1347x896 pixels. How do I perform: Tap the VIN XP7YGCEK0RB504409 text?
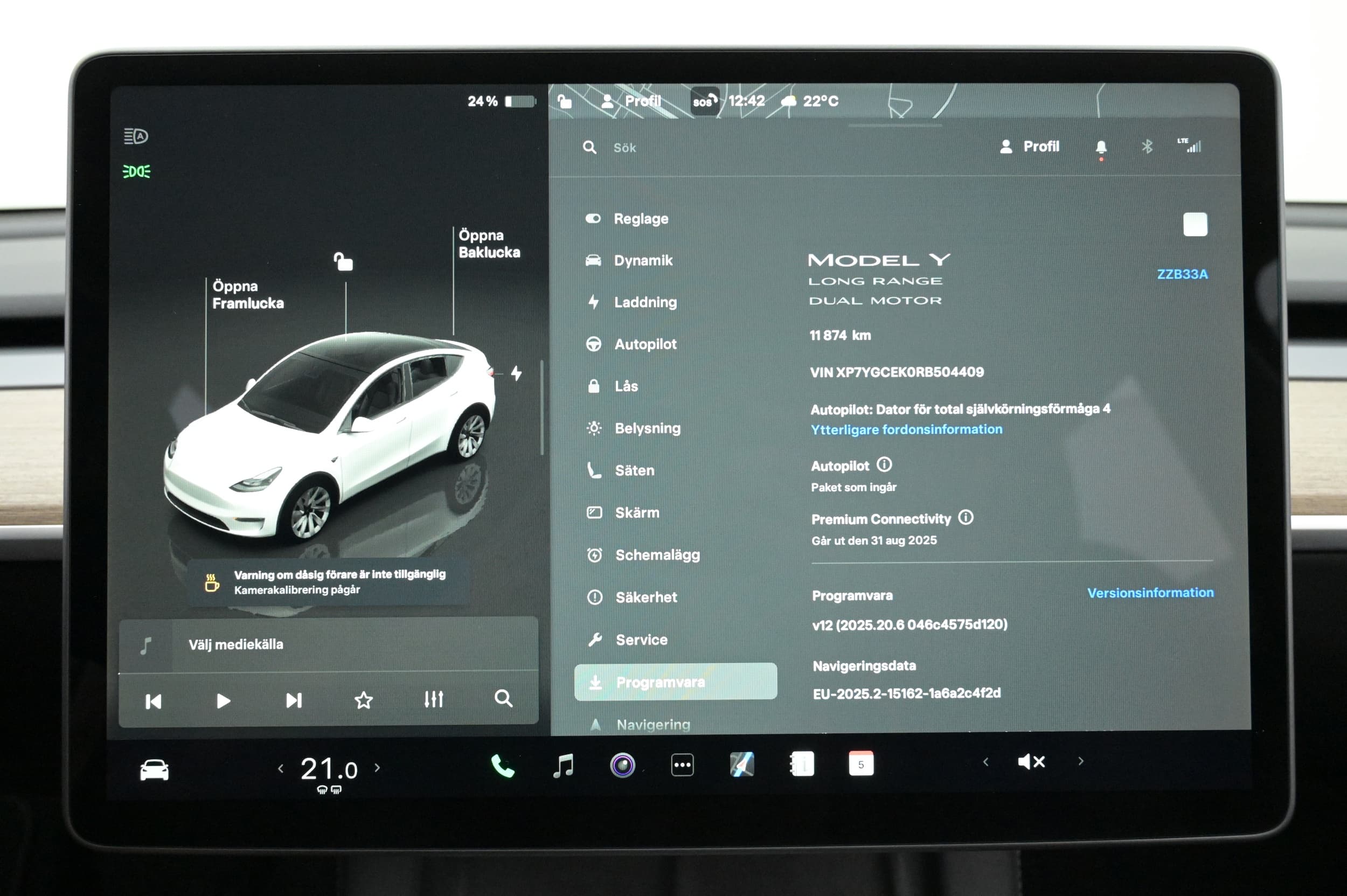897,372
